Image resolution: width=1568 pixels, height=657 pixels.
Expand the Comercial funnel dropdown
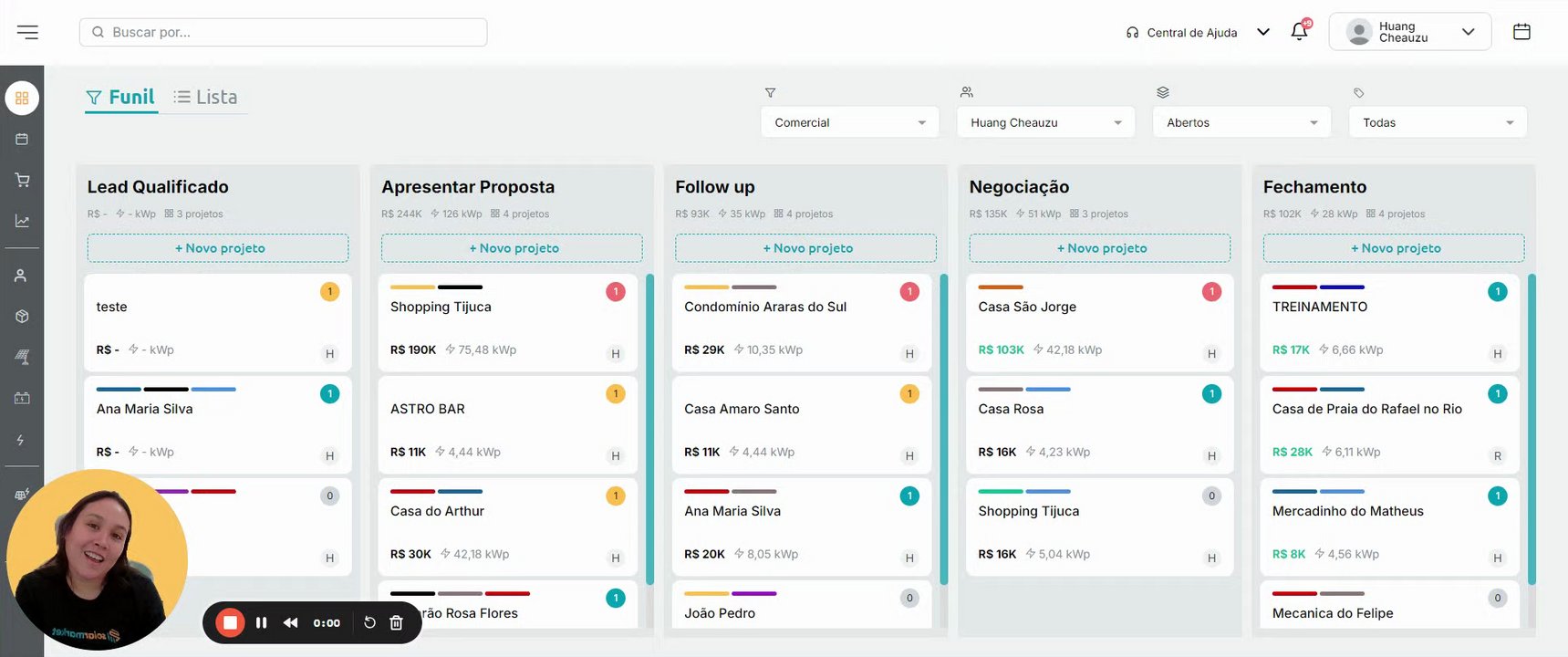(849, 122)
